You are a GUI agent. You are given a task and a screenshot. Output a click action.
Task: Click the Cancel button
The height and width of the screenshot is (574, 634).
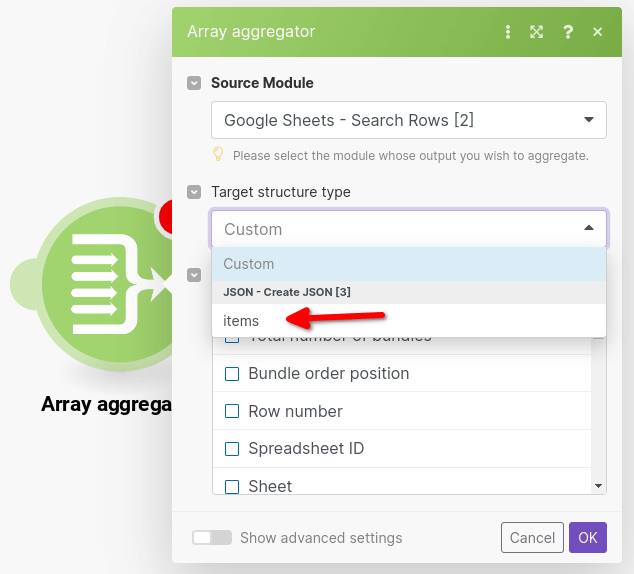(x=532, y=538)
